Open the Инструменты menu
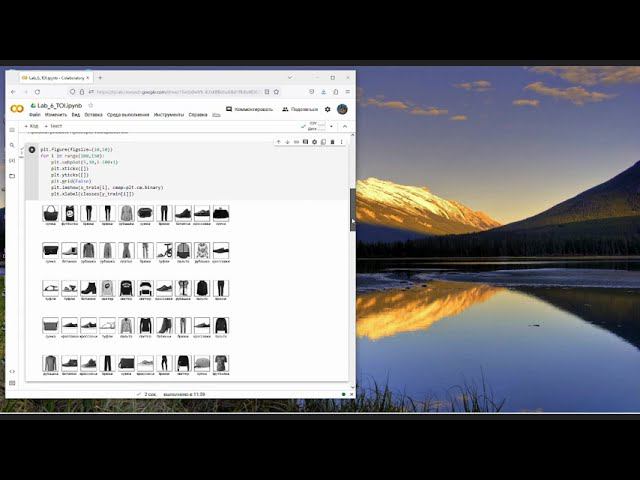 pyautogui.click(x=169, y=115)
